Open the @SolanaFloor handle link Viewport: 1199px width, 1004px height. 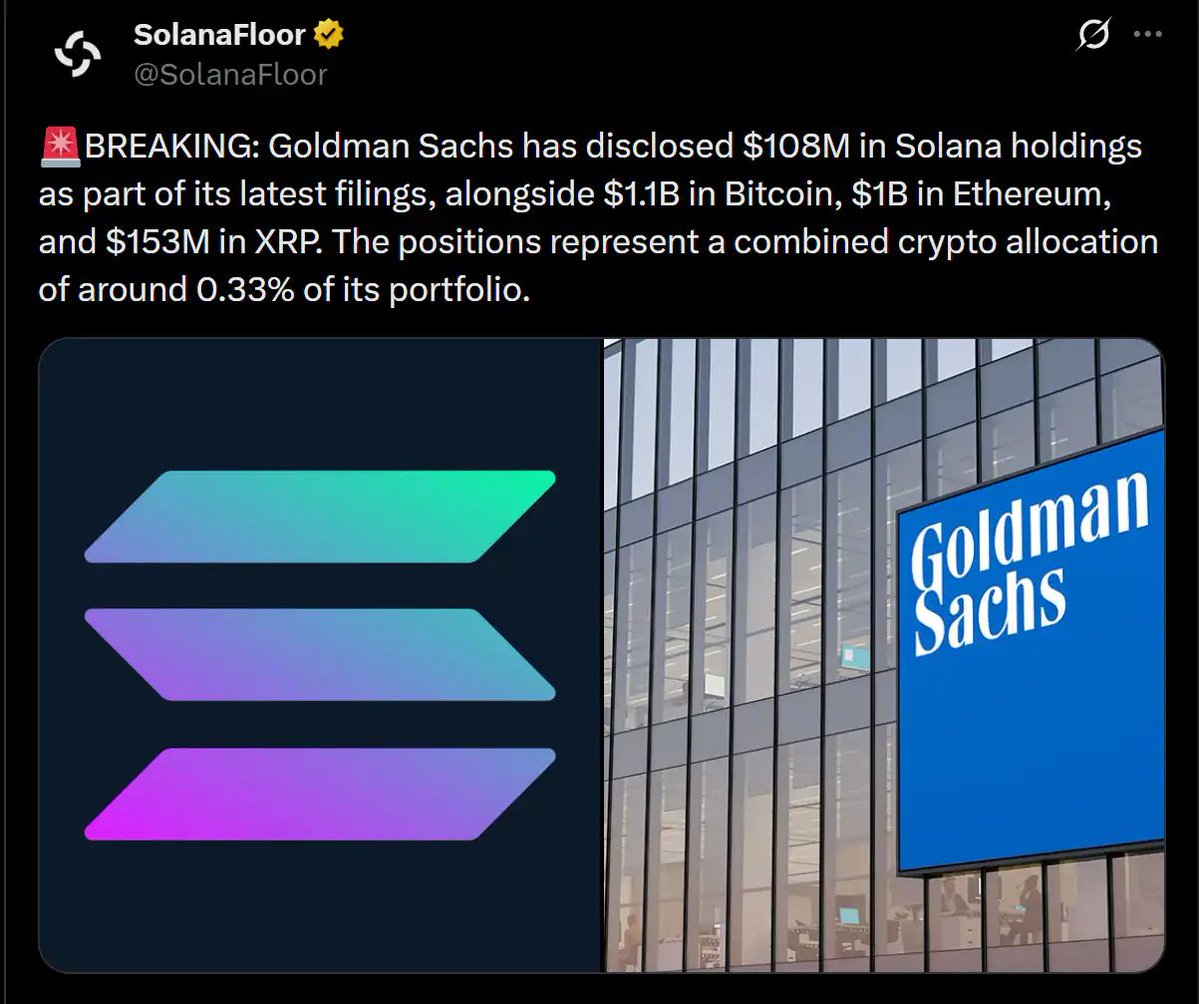230,74
